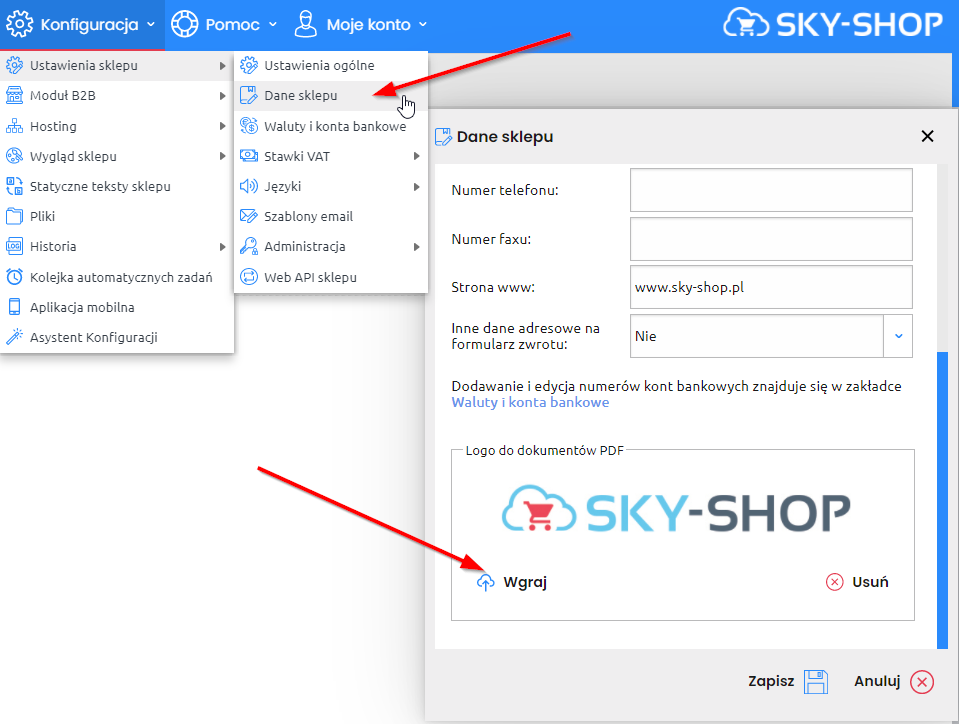The width and height of the screenshot is (959, 724).
Task: Expand the Historia submenu arrow
Action: (223, 247)
